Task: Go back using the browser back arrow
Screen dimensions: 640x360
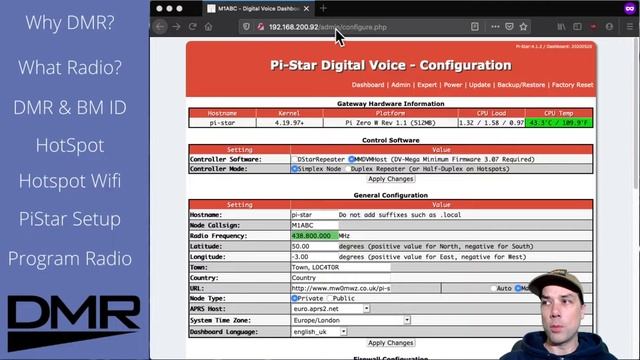Action: 160,27
